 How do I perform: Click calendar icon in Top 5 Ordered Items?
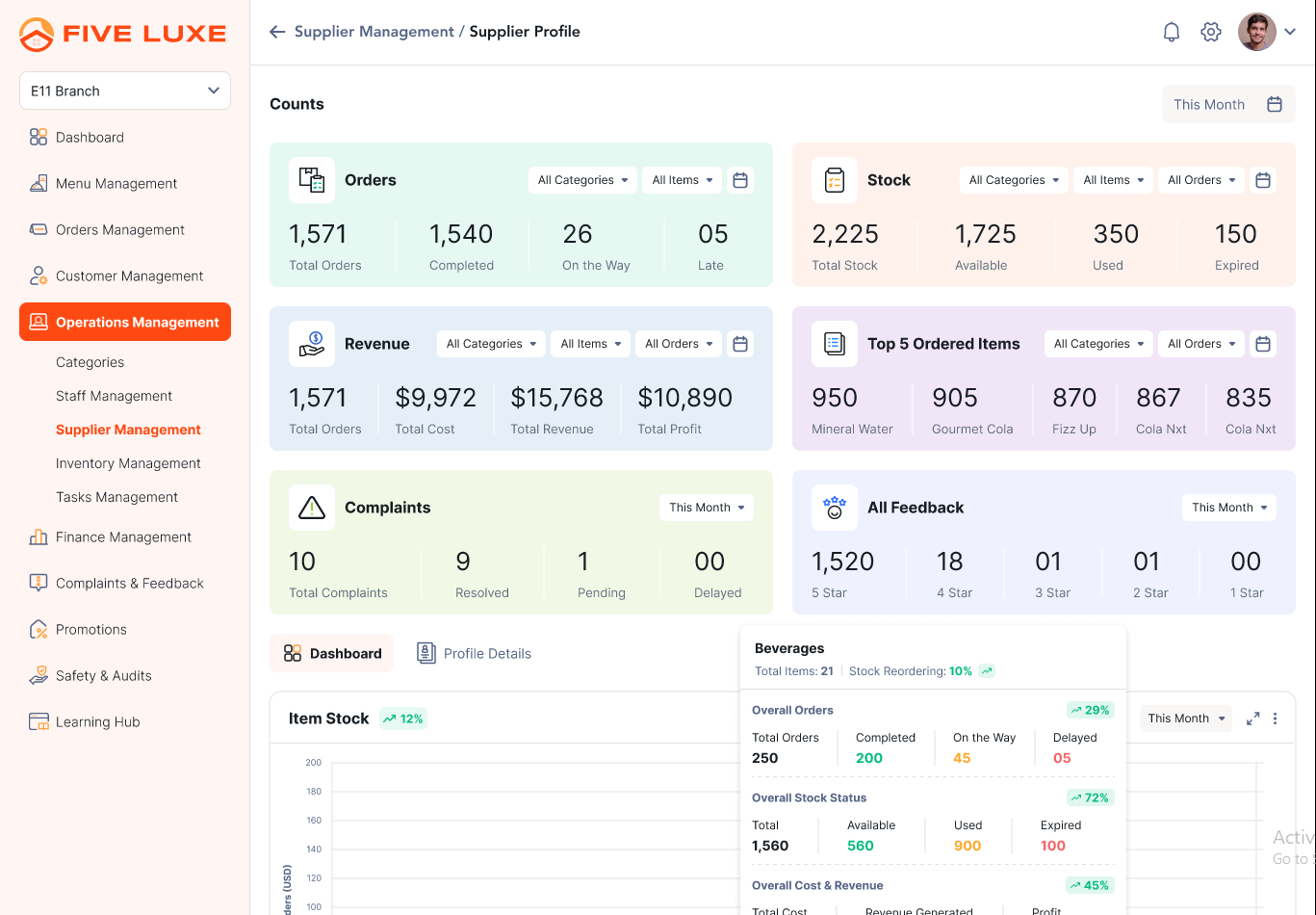(1263, 344)
